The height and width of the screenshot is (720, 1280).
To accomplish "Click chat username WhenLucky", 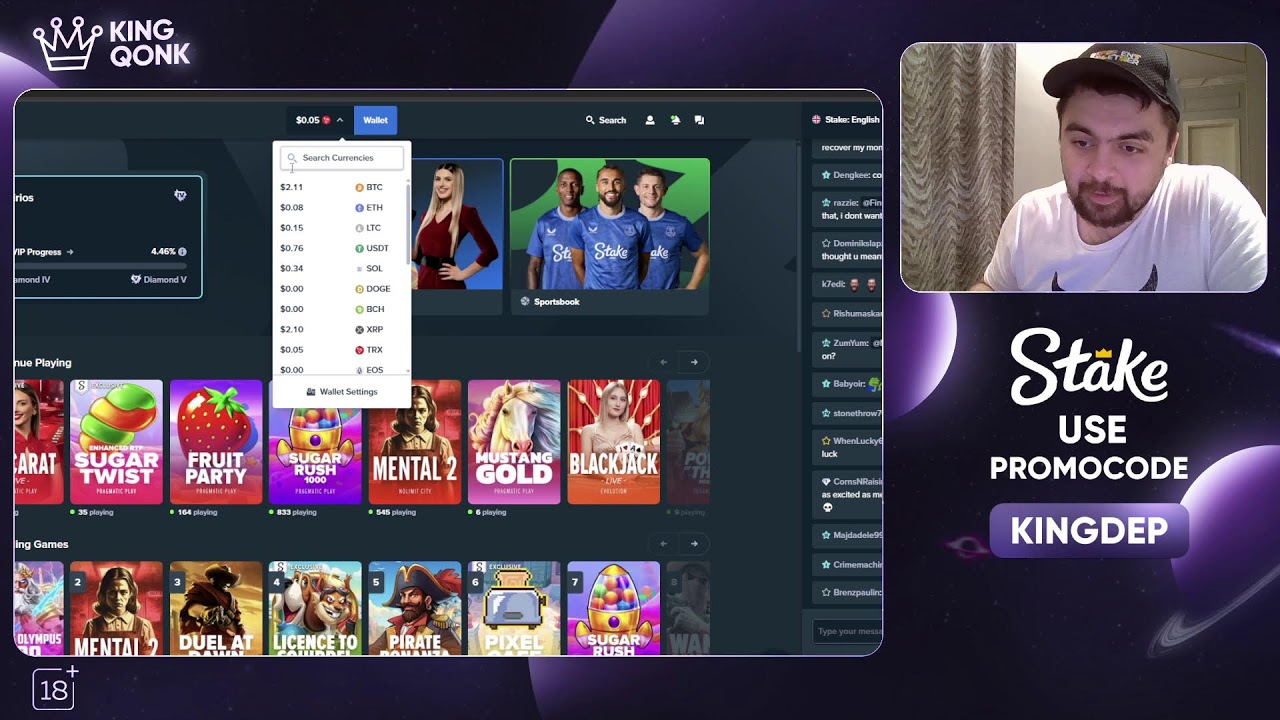I will click(858, 441).
